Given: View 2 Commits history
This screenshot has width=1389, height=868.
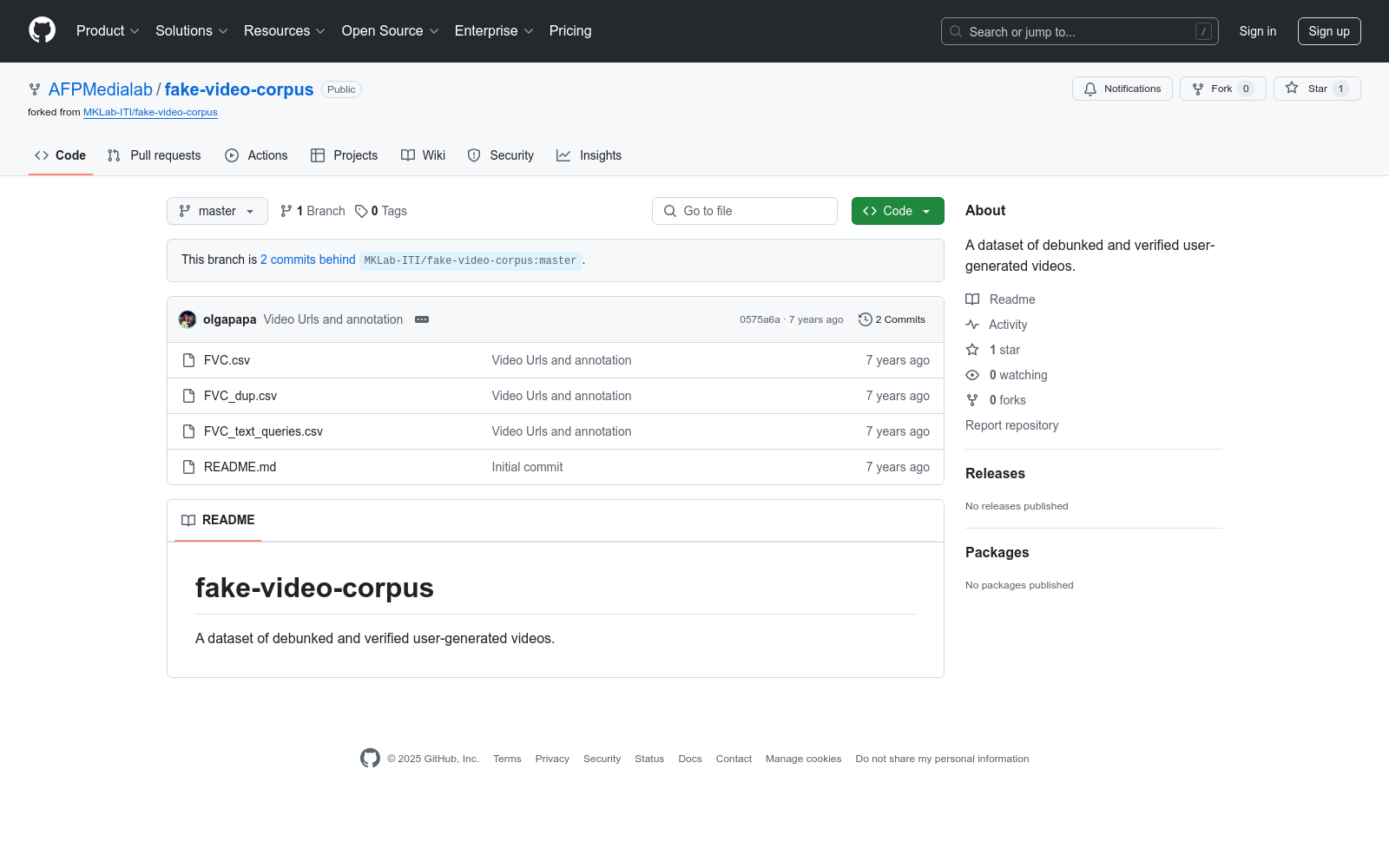Looking at the screenshot, I should coord(892,319).
